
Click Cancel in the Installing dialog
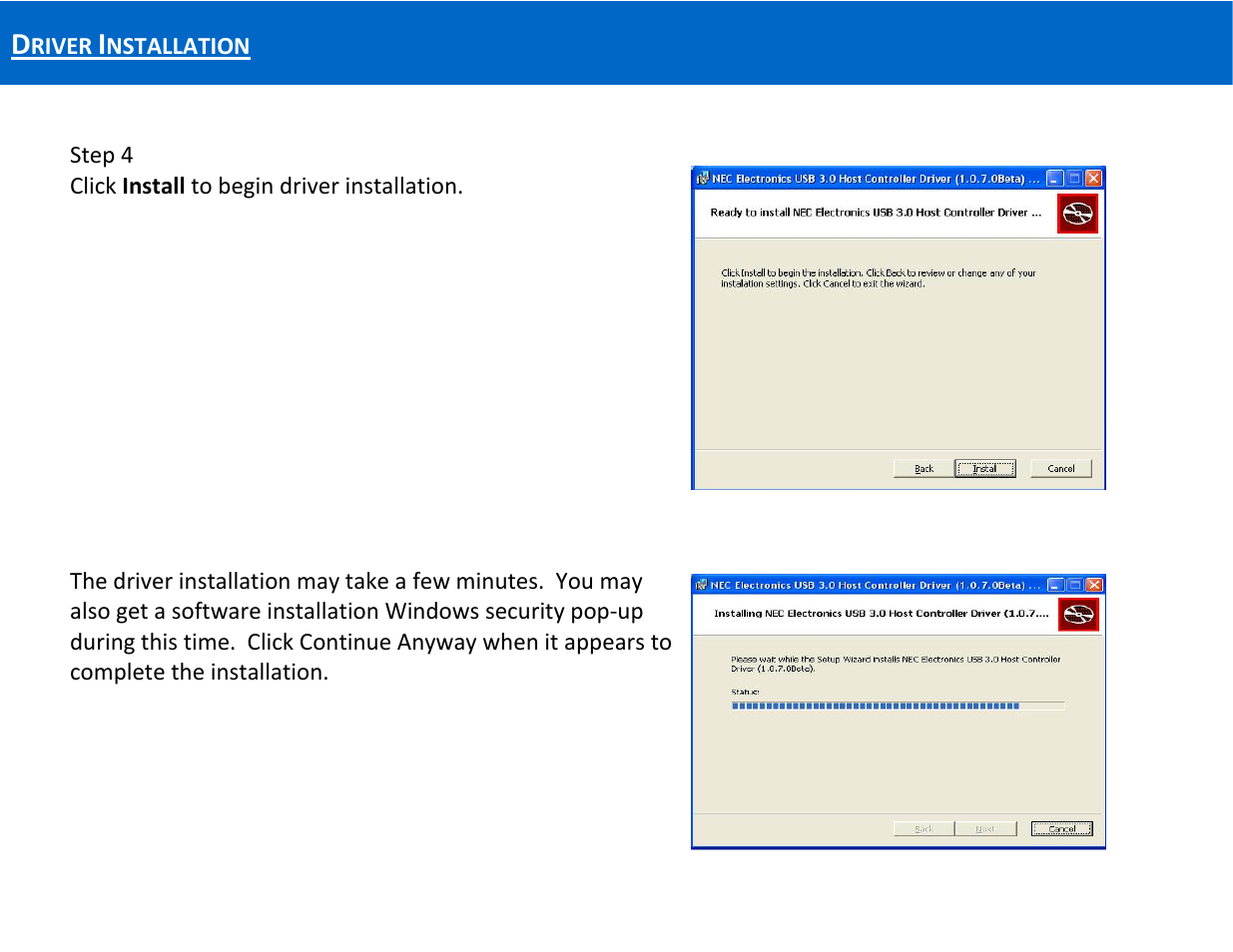(1062, 828)
